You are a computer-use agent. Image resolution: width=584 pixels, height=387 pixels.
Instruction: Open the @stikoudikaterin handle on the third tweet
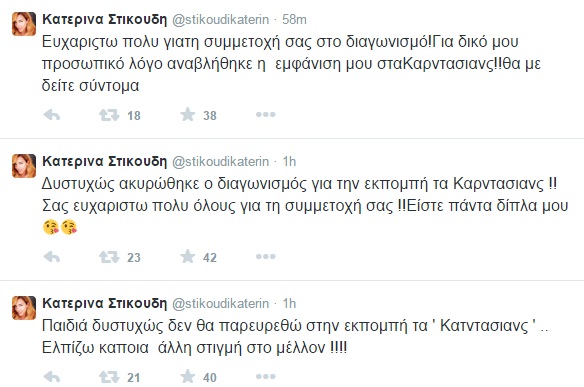click(220, 304)
